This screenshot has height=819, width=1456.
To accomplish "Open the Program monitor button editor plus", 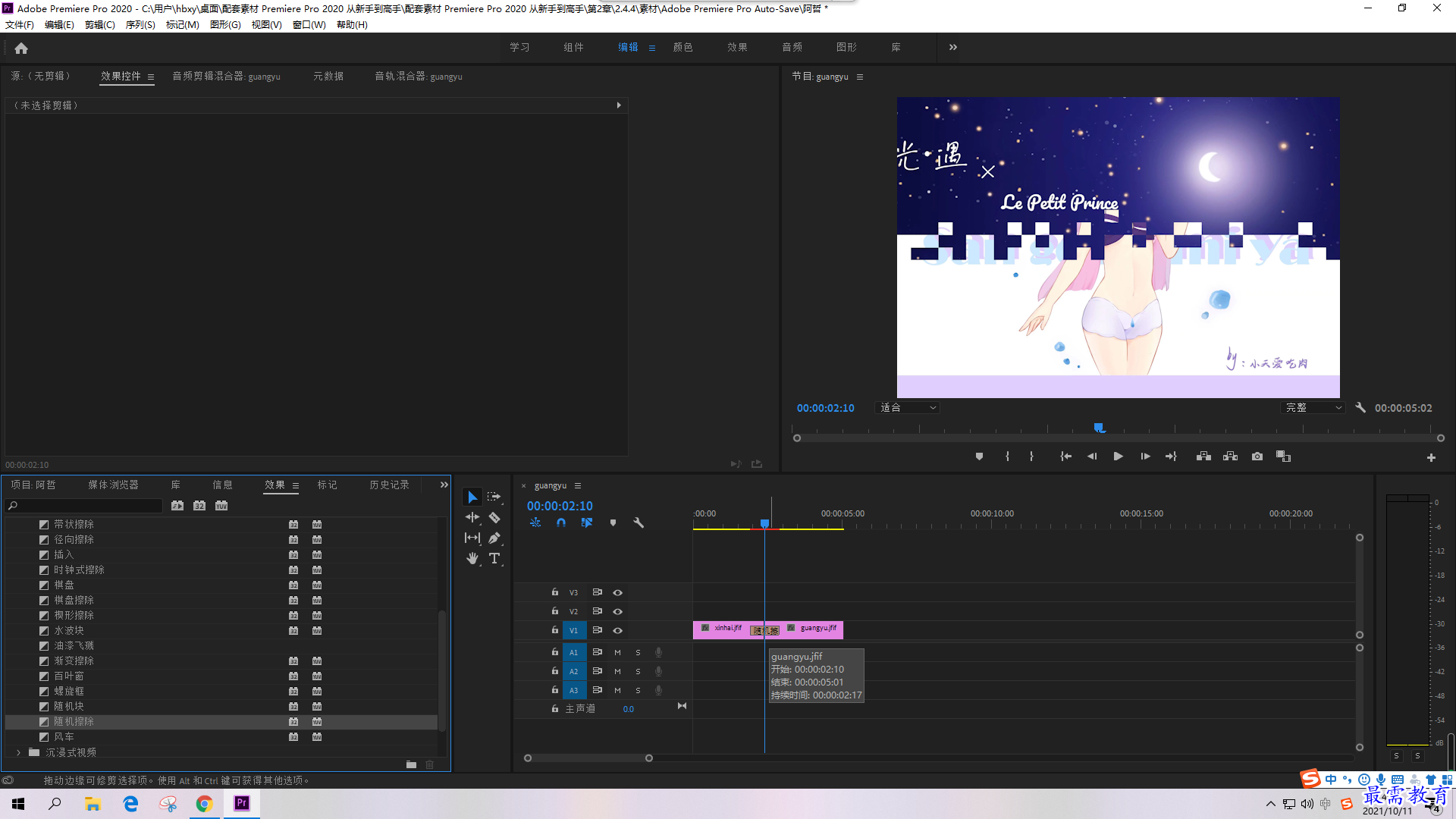I will click(x=1431, y=457).
